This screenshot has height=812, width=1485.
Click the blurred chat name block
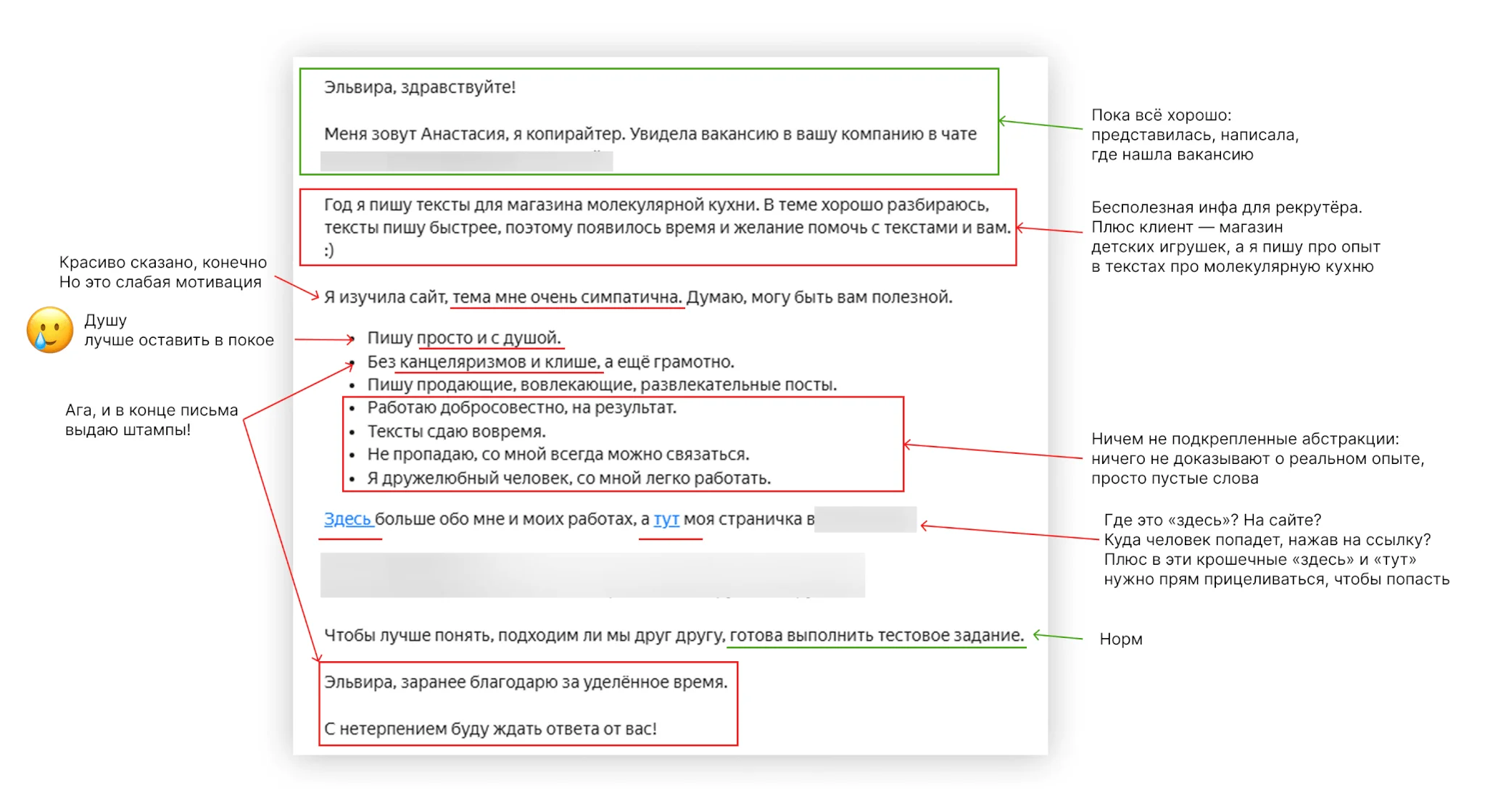click(466, 161)
